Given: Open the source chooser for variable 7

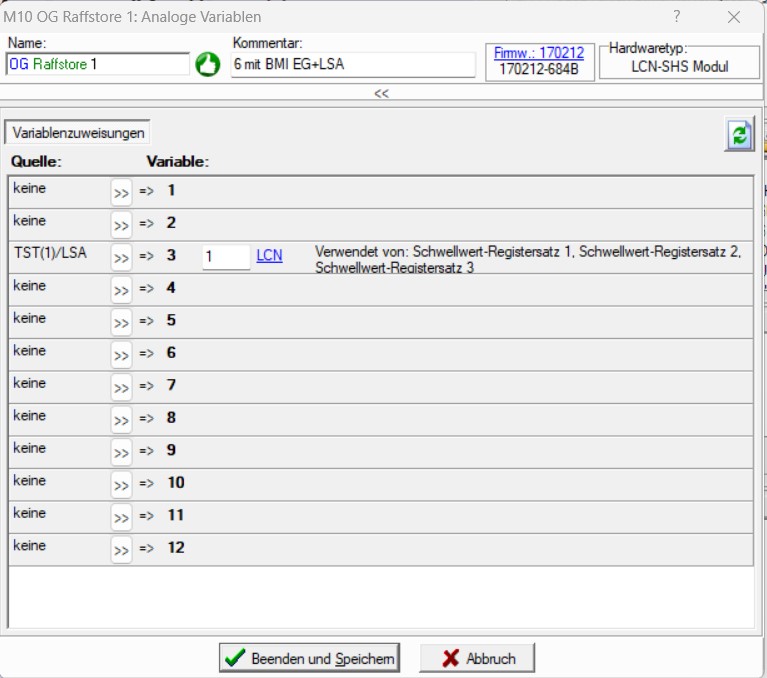Looking at the screenshot, I should pos(121,388).
